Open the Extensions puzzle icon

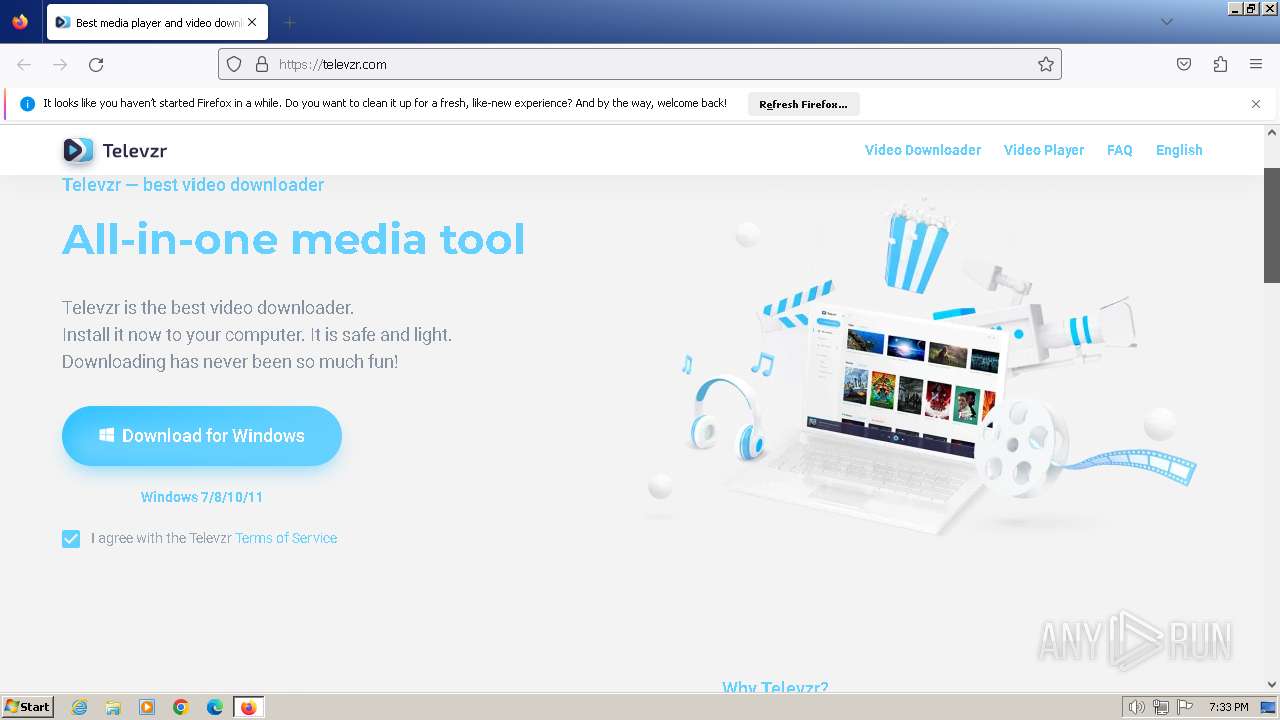(x=1220, y=64)
